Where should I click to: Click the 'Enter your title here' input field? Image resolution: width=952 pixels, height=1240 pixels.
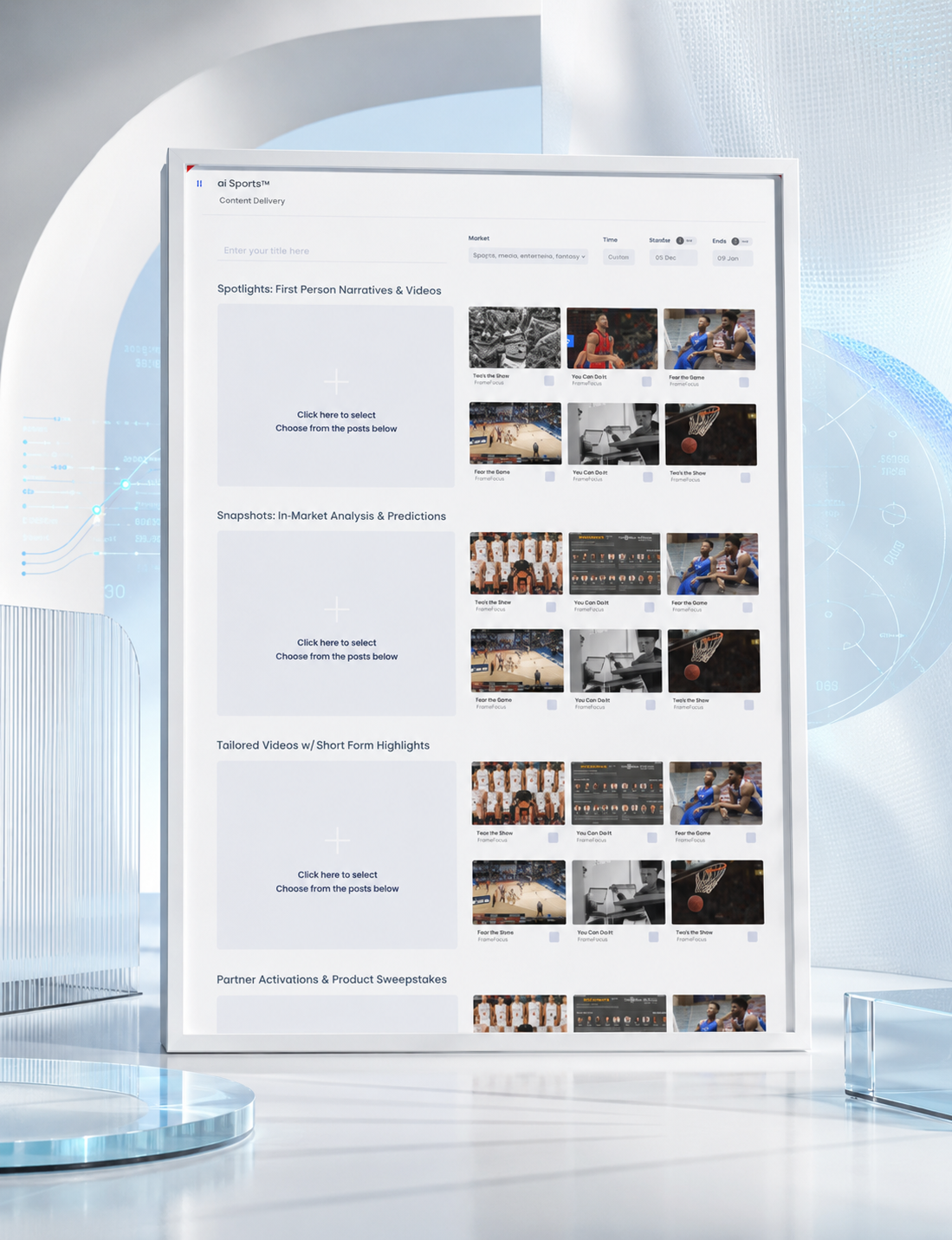click(332, 250)
